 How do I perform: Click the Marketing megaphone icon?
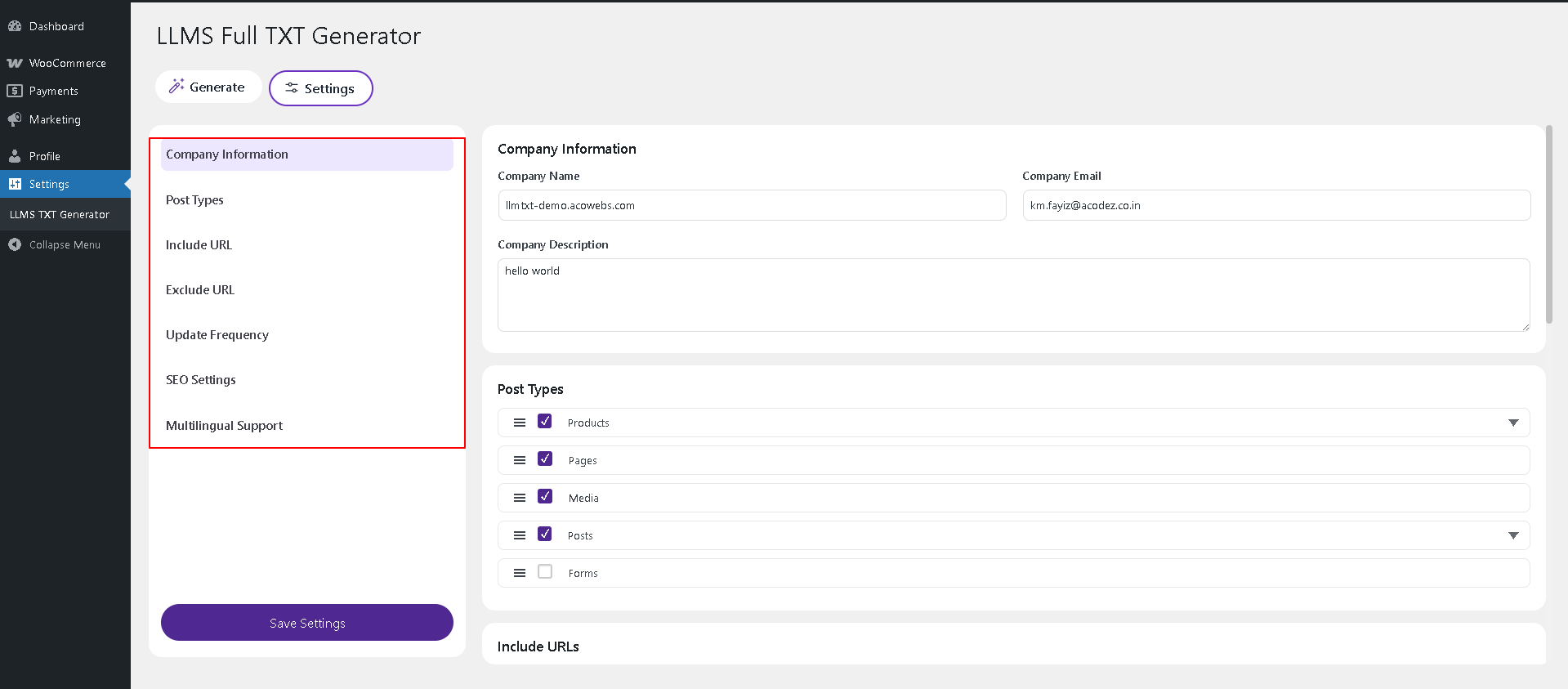click(15, 119)
